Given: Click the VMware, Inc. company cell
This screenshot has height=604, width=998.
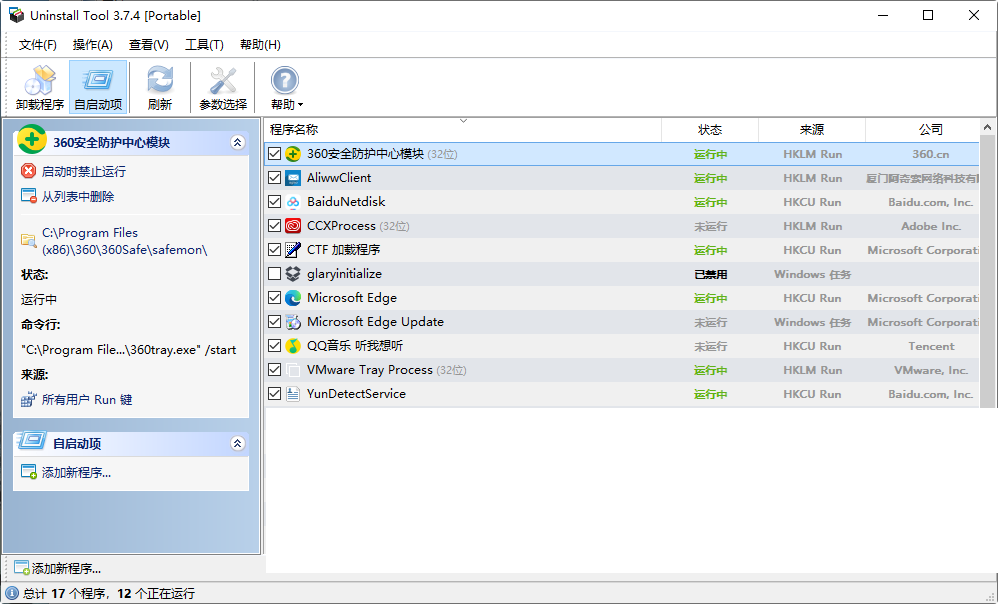Looking at the screenshot, I should [931, 370].
